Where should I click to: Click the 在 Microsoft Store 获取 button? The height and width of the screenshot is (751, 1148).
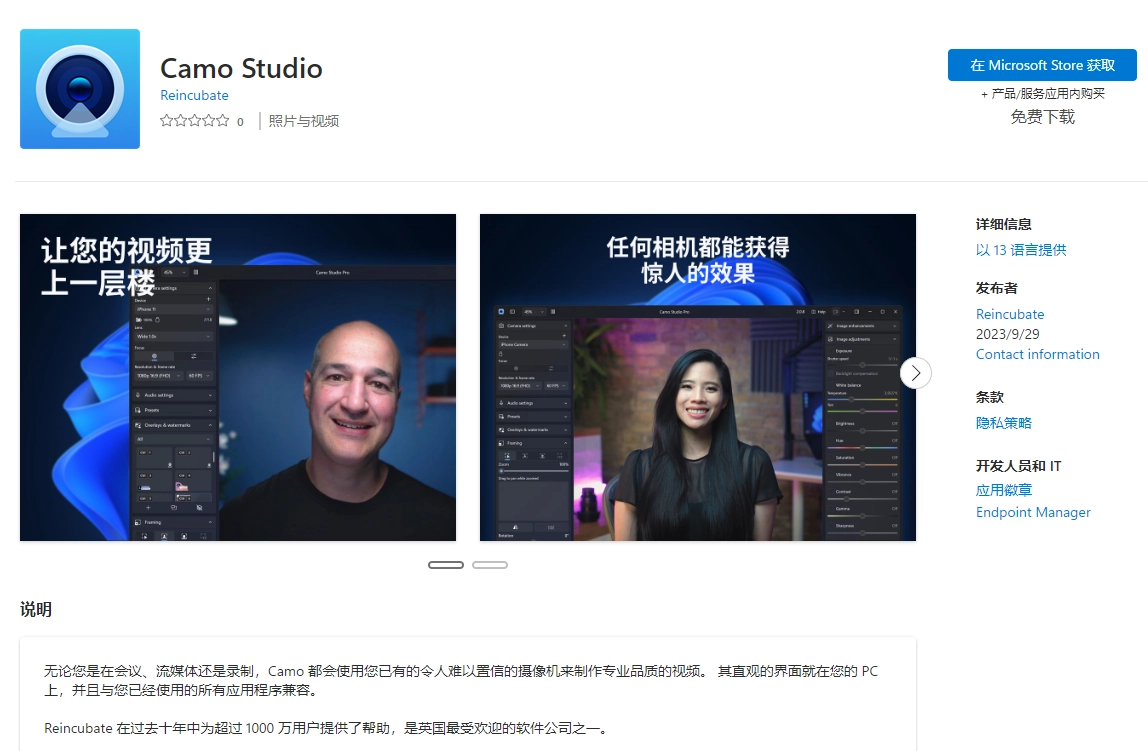point(1042,65)
